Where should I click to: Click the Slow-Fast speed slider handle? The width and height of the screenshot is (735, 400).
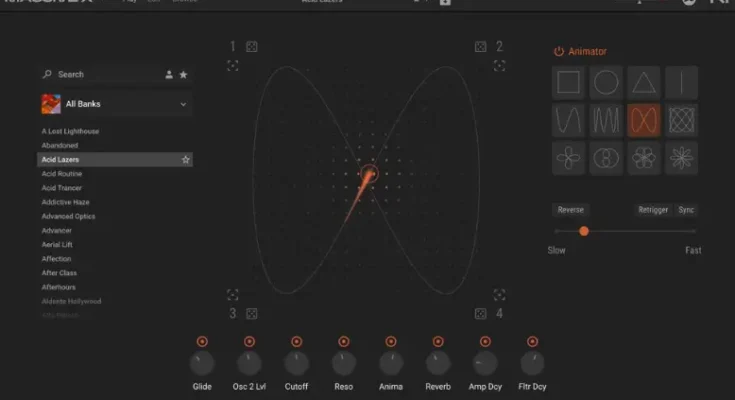(583, 231)
